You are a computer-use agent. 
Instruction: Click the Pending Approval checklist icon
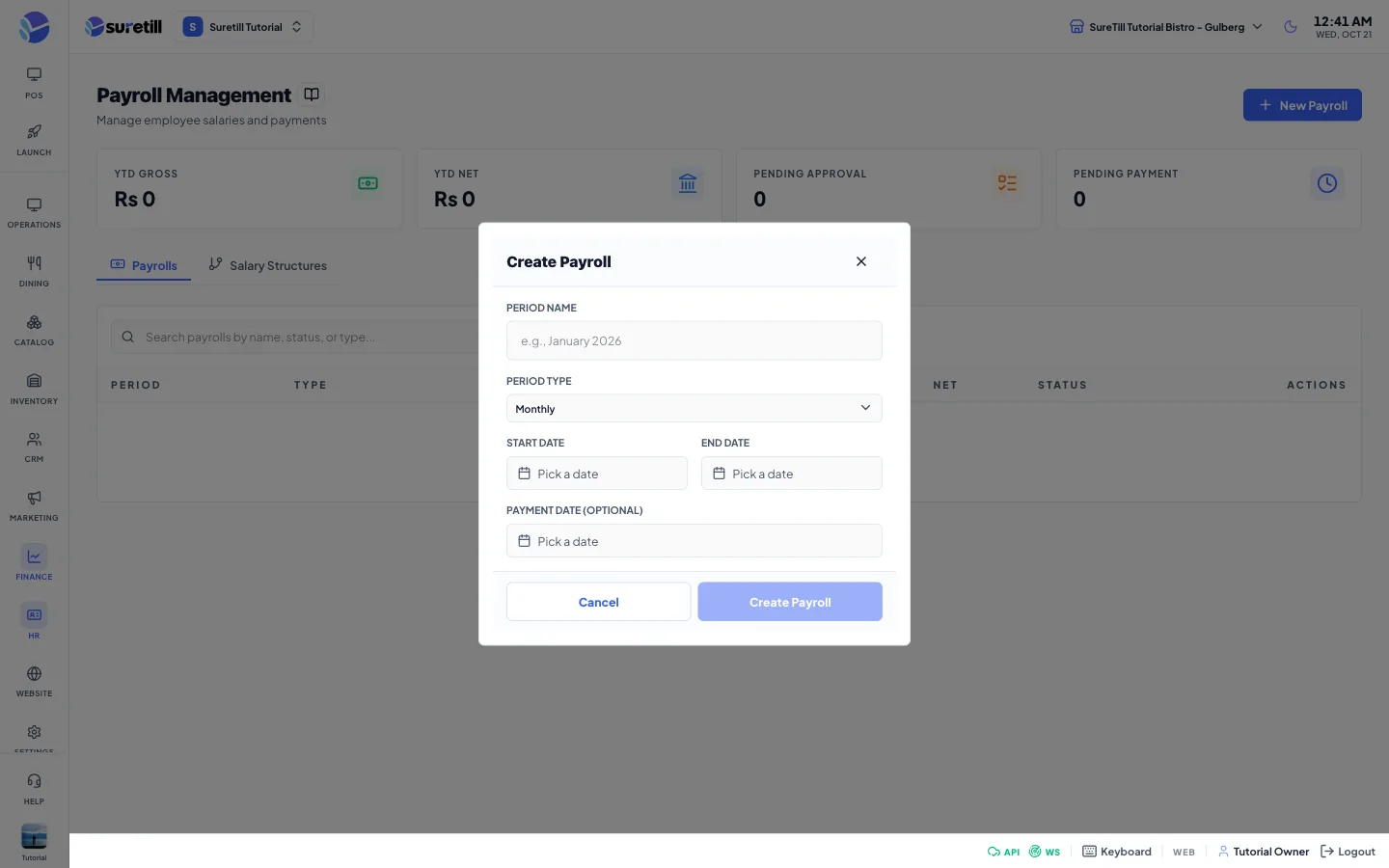1007,183
